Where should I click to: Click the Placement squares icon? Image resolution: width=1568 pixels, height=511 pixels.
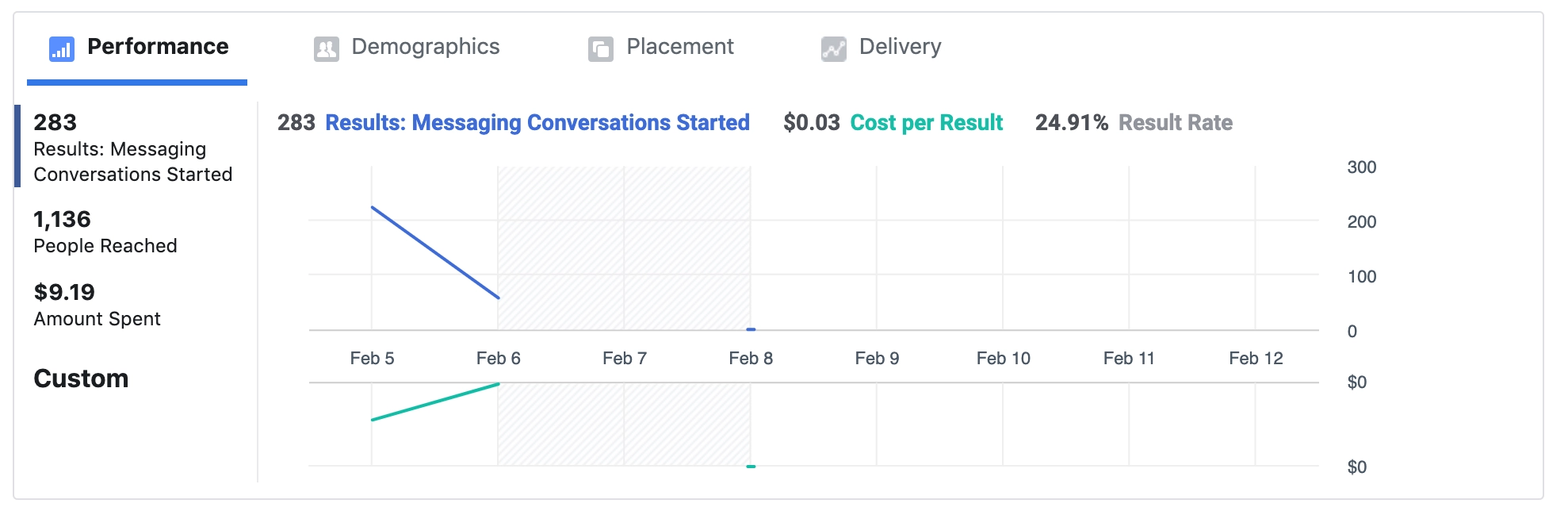pyautogui.click(x=601, y=49)
